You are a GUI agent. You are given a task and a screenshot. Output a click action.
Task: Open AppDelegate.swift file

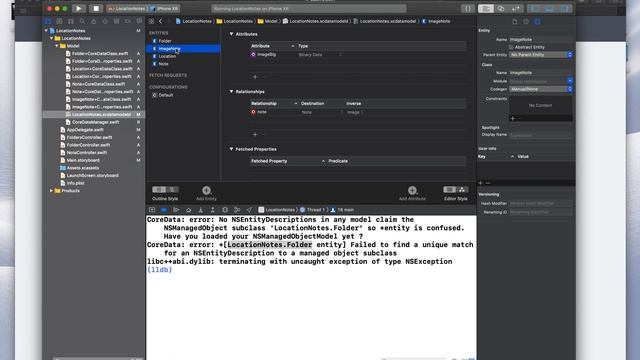pos(85,130)
